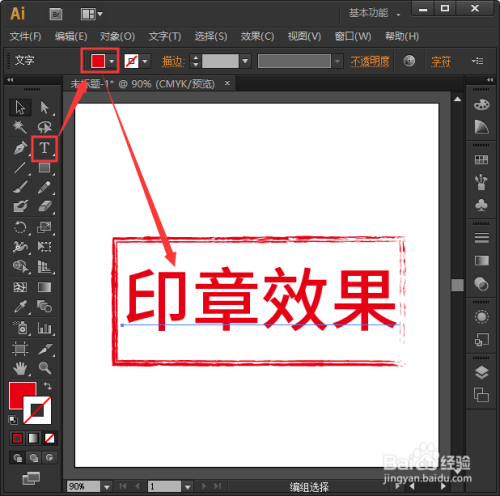Open the arrange documents dropdown
The image size is (500, 496).
92,14
